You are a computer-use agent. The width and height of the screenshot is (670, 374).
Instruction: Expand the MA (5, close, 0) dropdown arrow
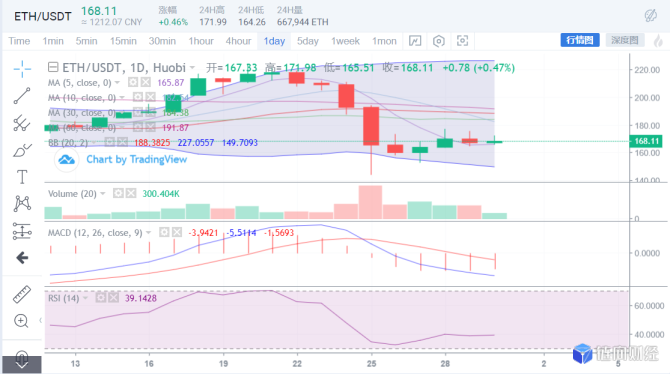(x=118, y=82)
